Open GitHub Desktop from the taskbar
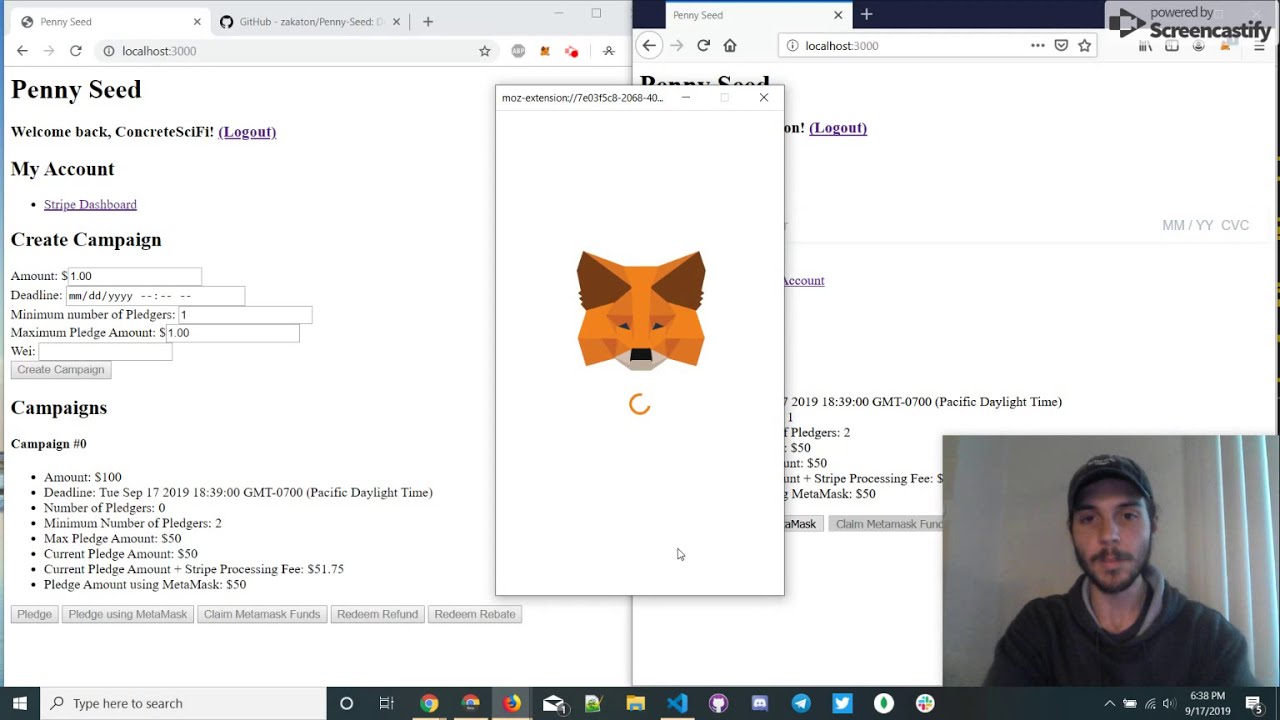1280x720 pixels. (718, 703)
